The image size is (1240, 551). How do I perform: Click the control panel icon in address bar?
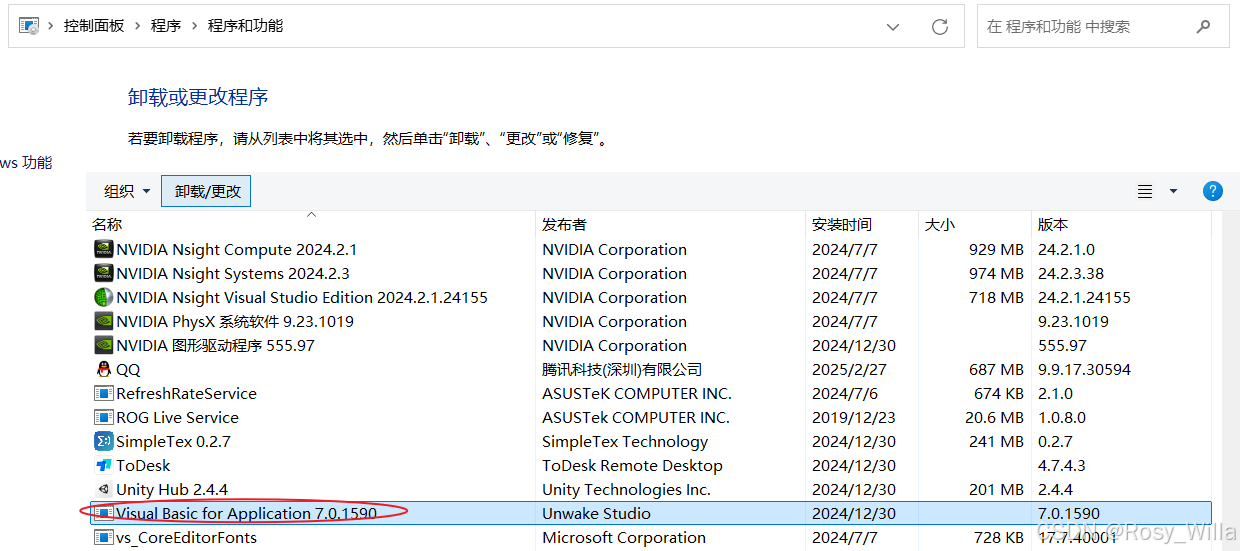[x=29, y=26]
